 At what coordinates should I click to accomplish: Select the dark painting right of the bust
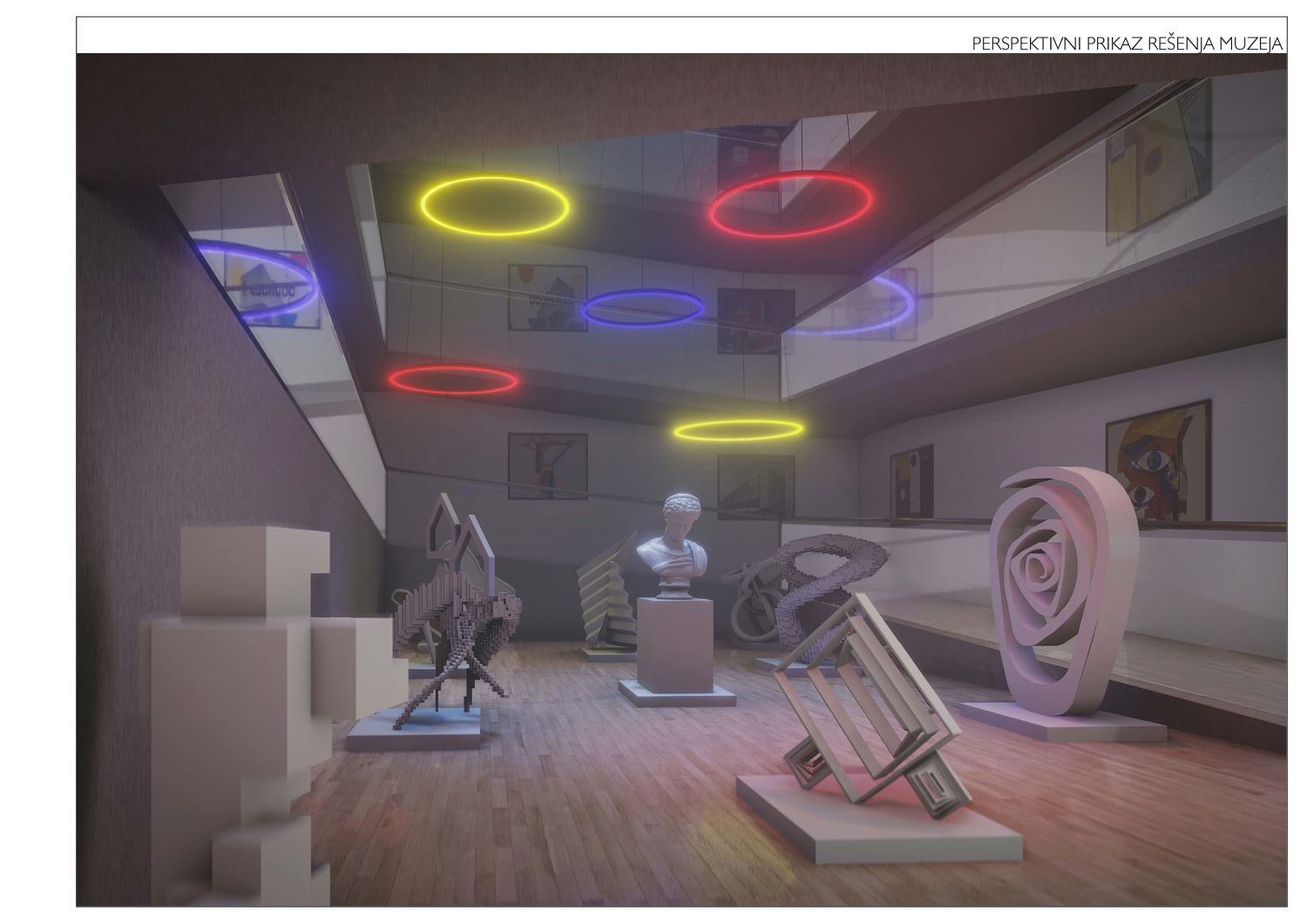(x=755, y=486)
